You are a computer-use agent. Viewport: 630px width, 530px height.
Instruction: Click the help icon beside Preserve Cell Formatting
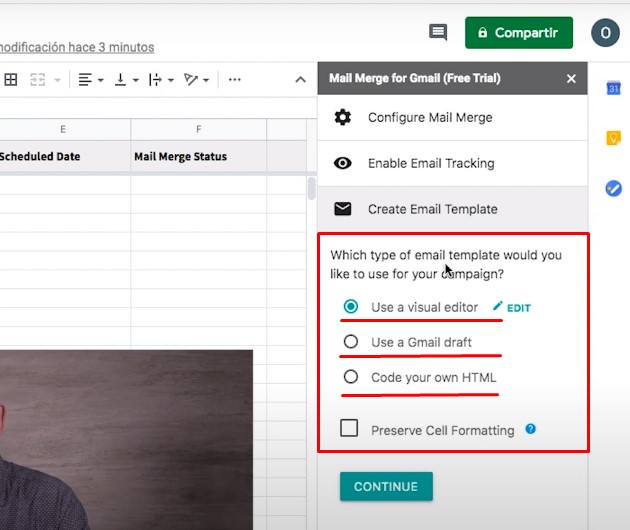[x=530, y=429]
